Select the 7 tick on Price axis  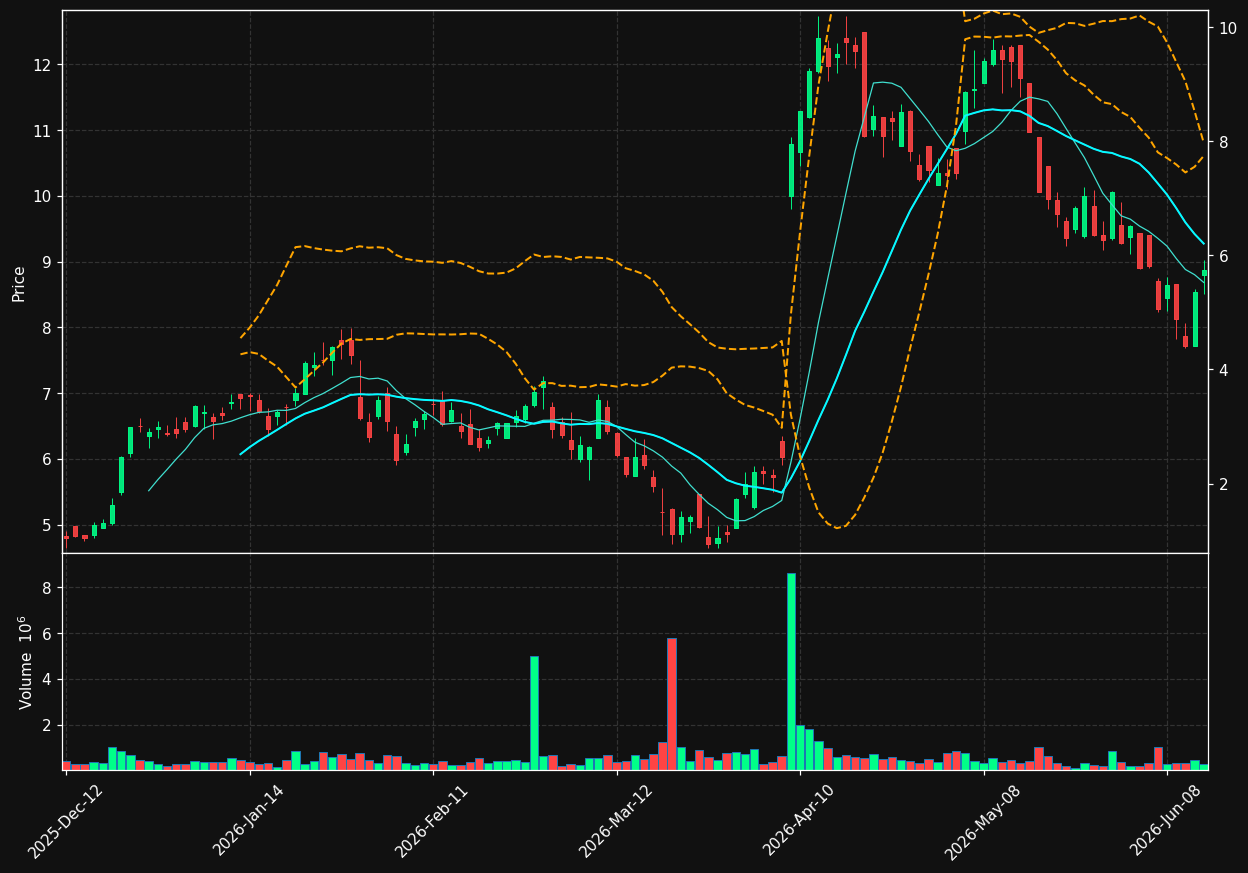(46, 394)
